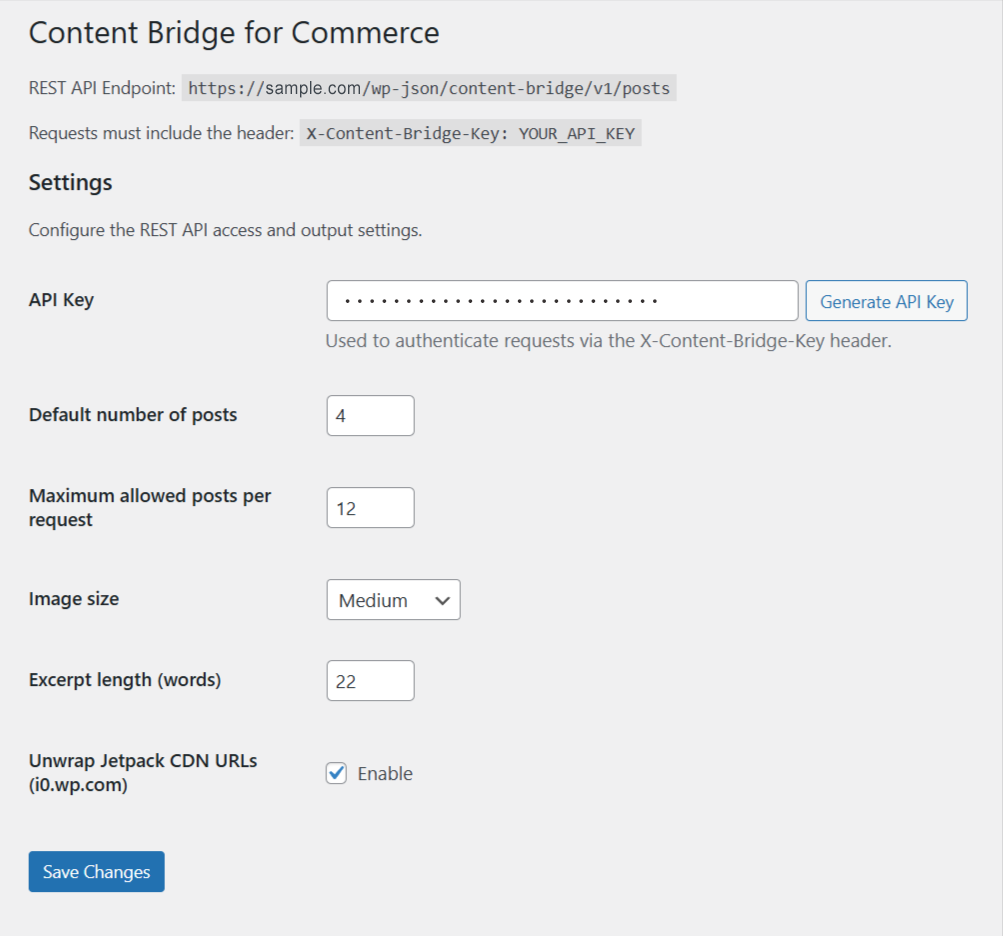Click the Content Bridge for Commerce heading
The width and height of the screenshot is (1003, 936).
click(234, 33)
